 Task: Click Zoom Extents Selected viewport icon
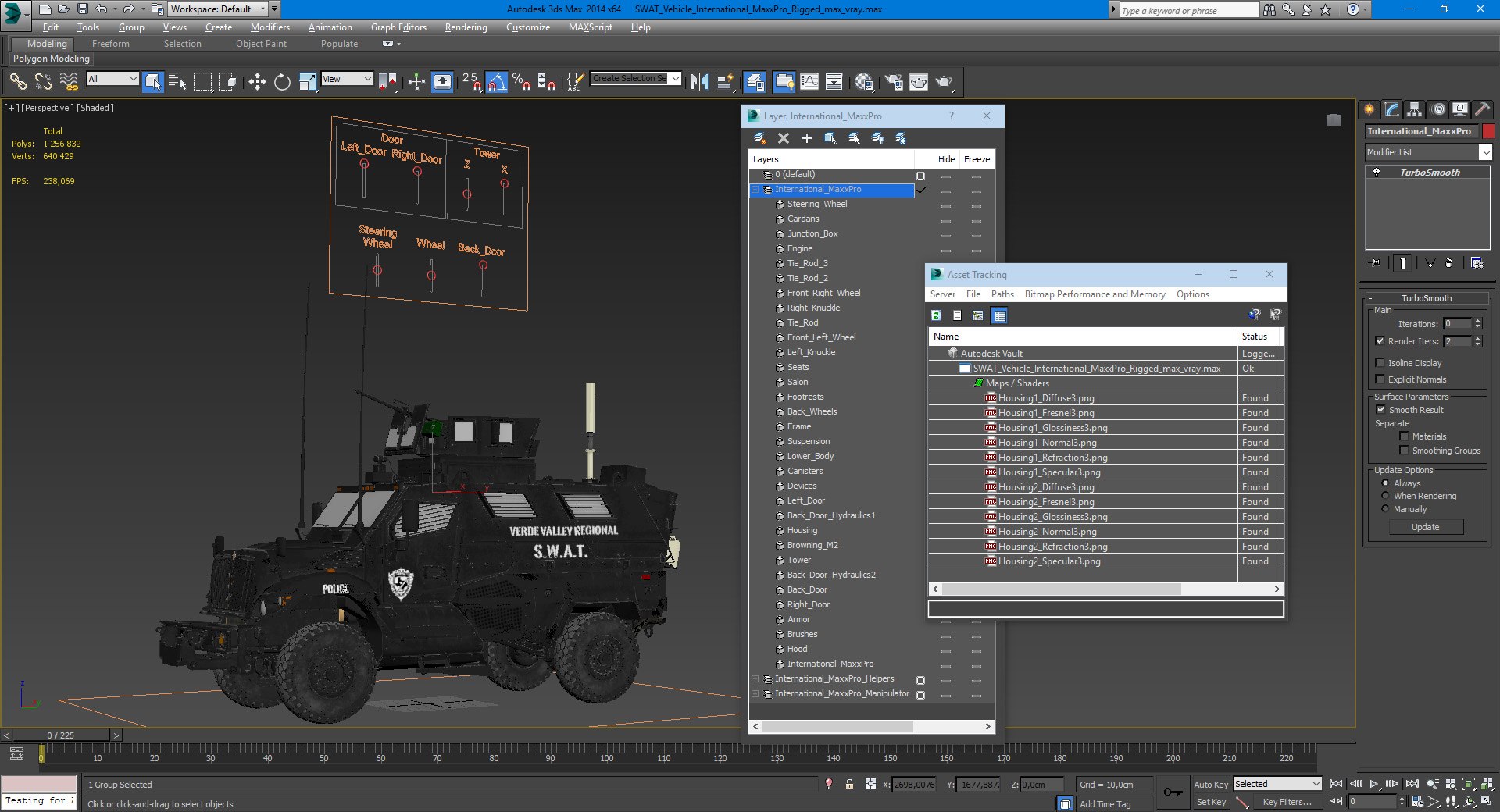coord(1469,784)
